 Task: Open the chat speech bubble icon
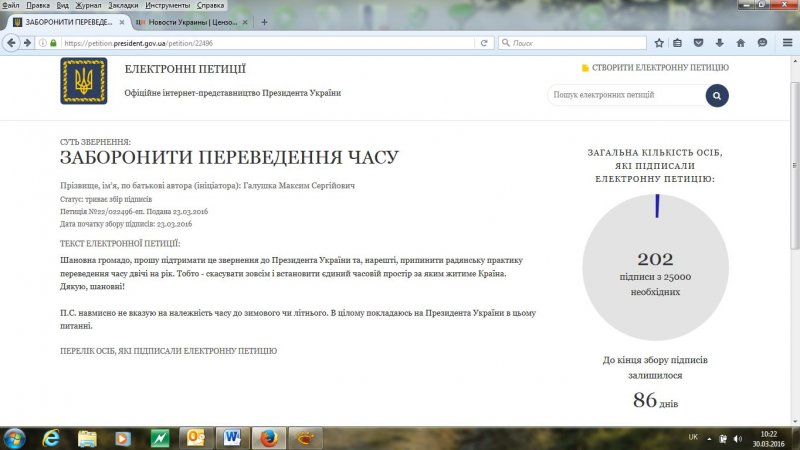[x=762, y=43]
